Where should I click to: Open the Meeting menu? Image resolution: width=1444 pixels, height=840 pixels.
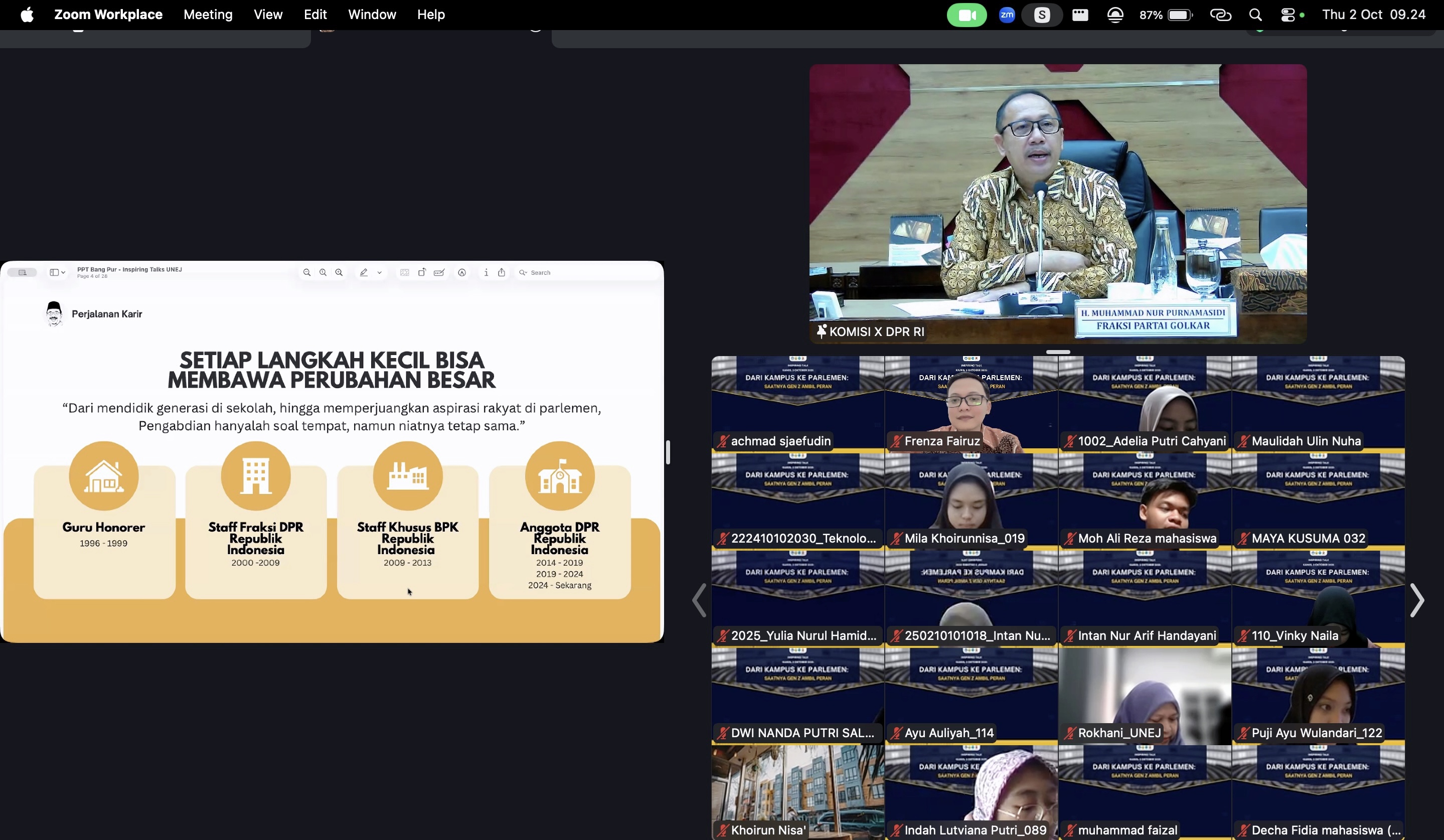[x=208, y=15]
